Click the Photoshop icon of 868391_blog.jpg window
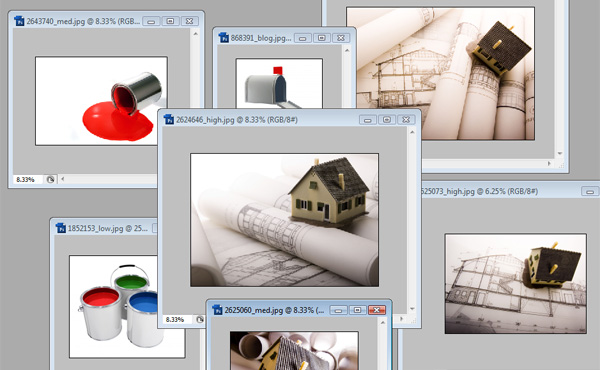The height and width of the screenshot is (370, 600). point(223,38)
